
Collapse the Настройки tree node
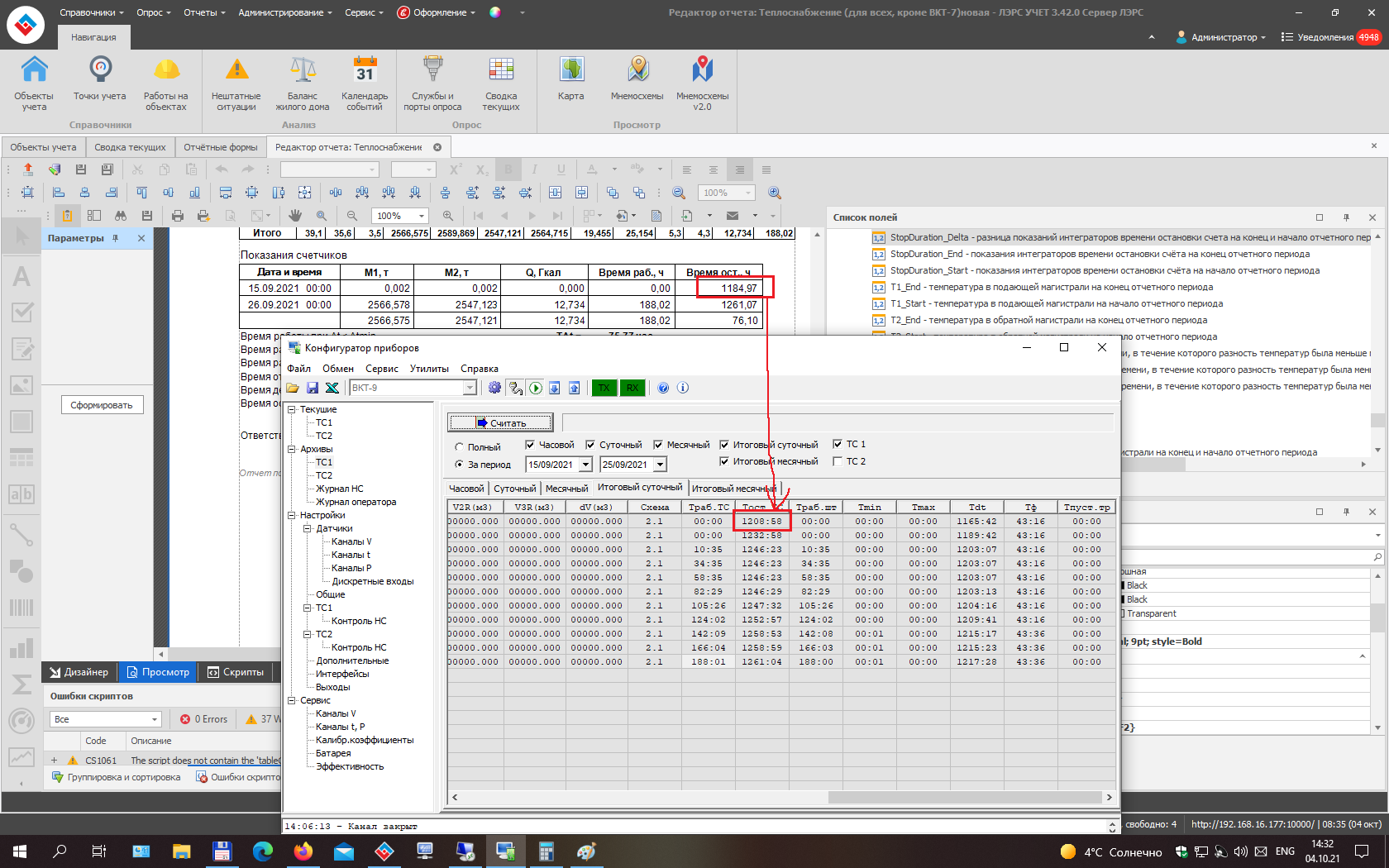pyautogui.click(x=292, y=515)
